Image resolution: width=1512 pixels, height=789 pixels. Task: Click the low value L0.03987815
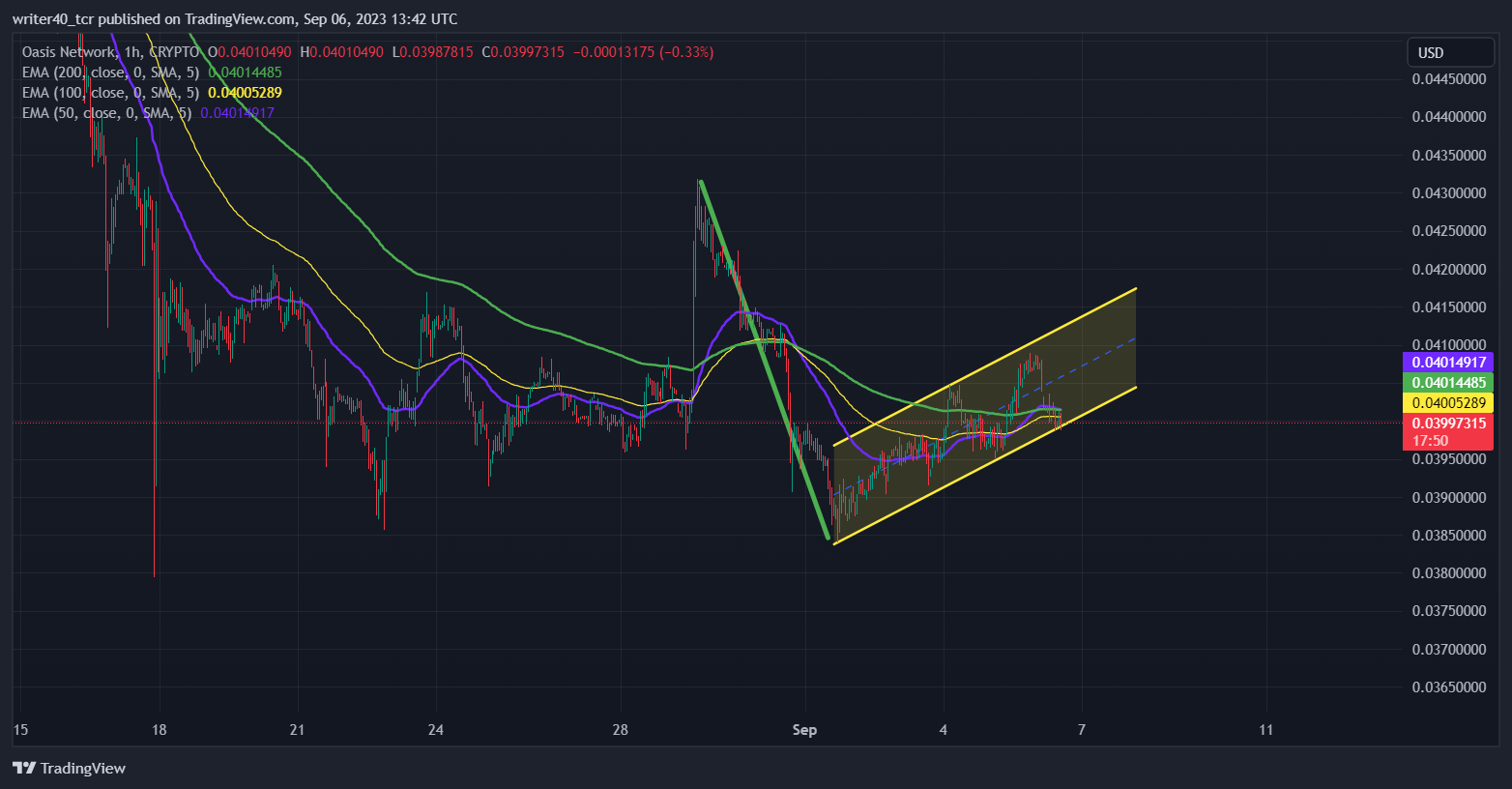432,52
